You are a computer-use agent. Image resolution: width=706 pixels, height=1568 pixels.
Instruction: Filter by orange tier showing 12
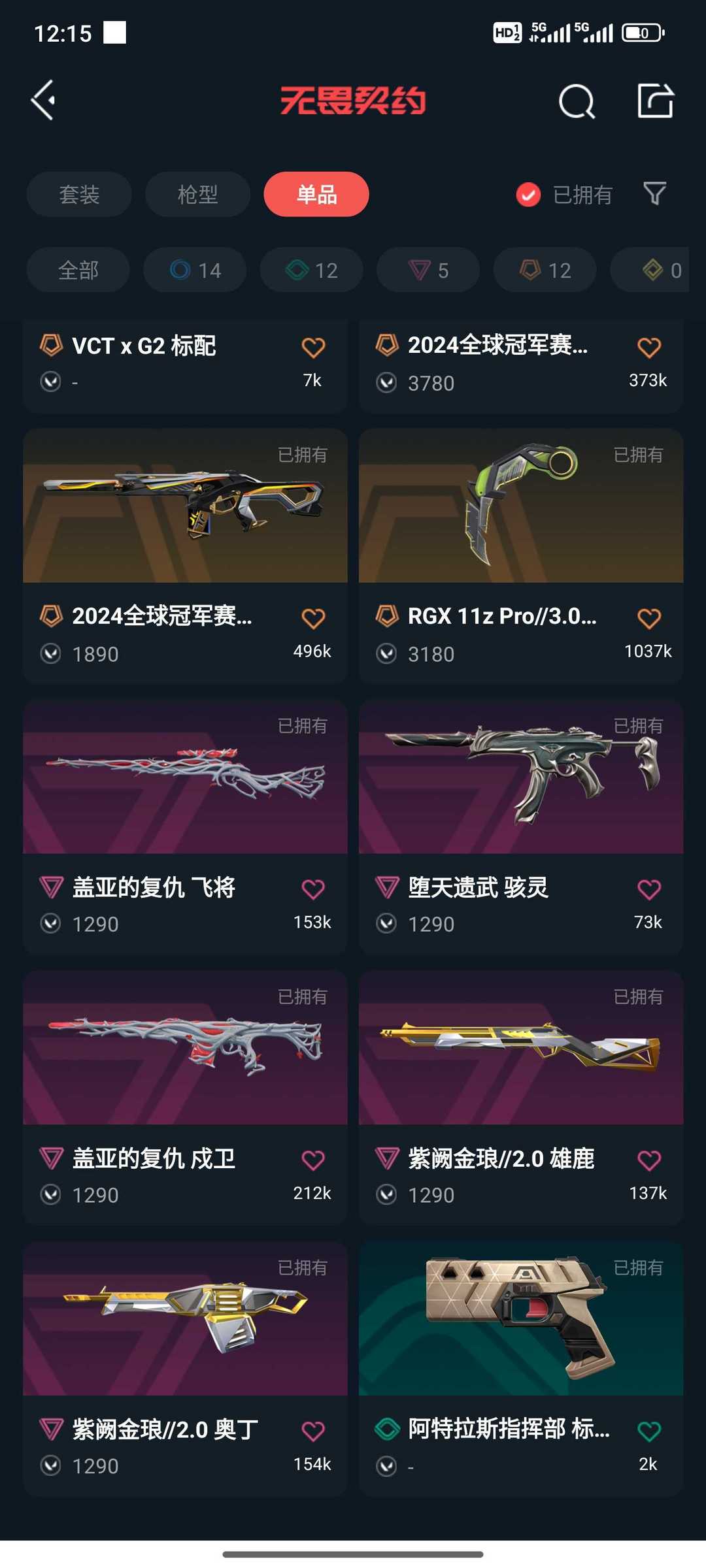[545, 270]
